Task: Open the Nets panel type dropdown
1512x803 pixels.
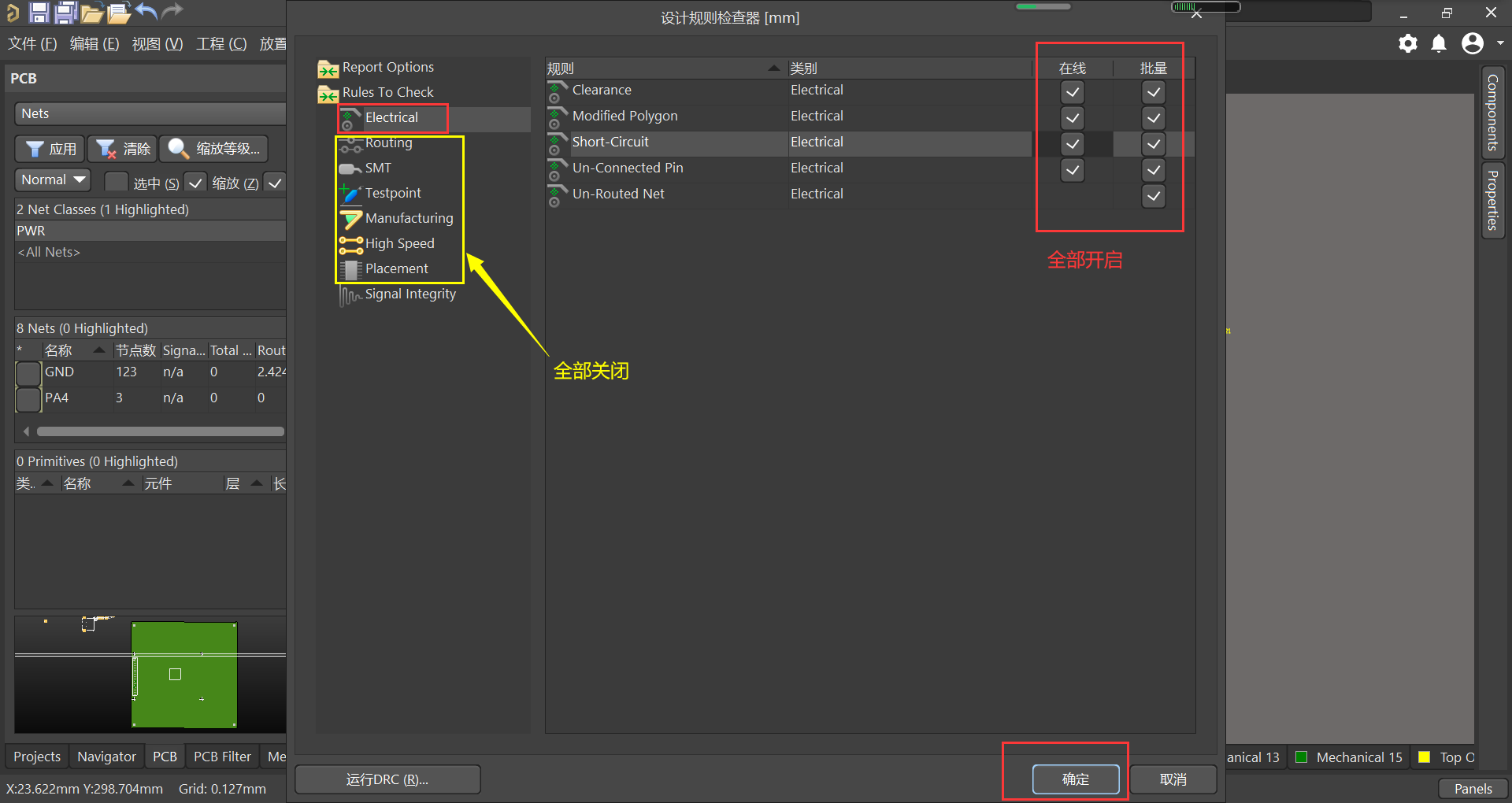Action: (150, 113)
